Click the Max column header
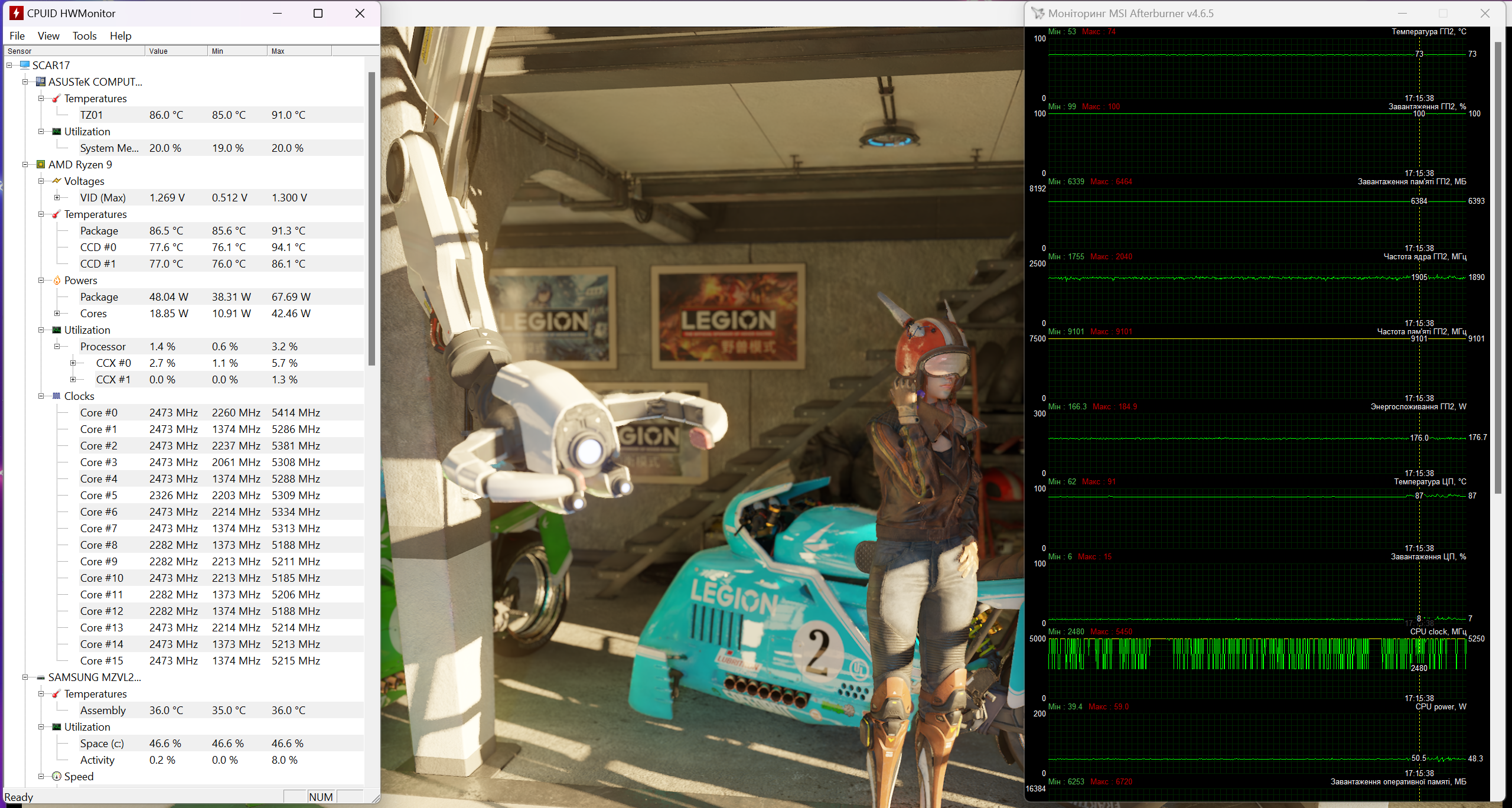This screenshot has height=808, width=1512. point(298,51)
